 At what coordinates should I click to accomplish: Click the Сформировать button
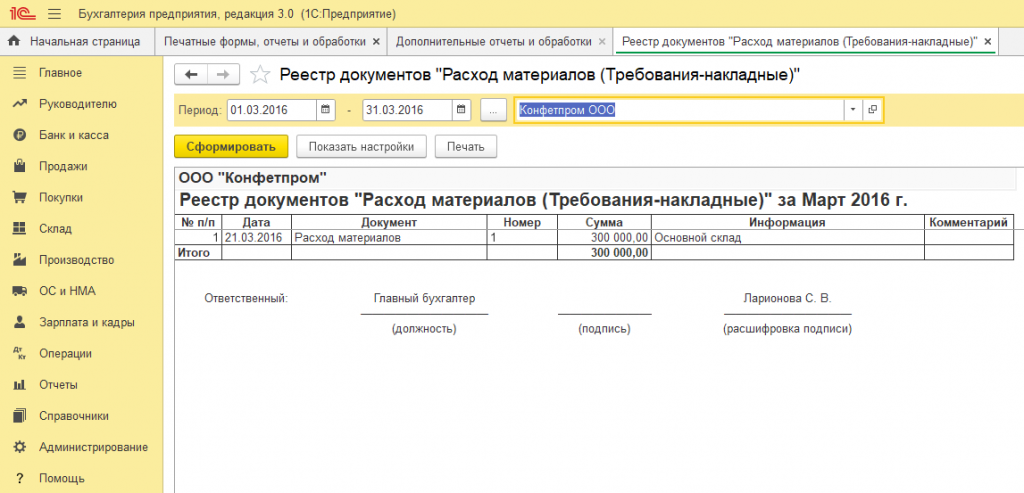click(x=231, y=146)
